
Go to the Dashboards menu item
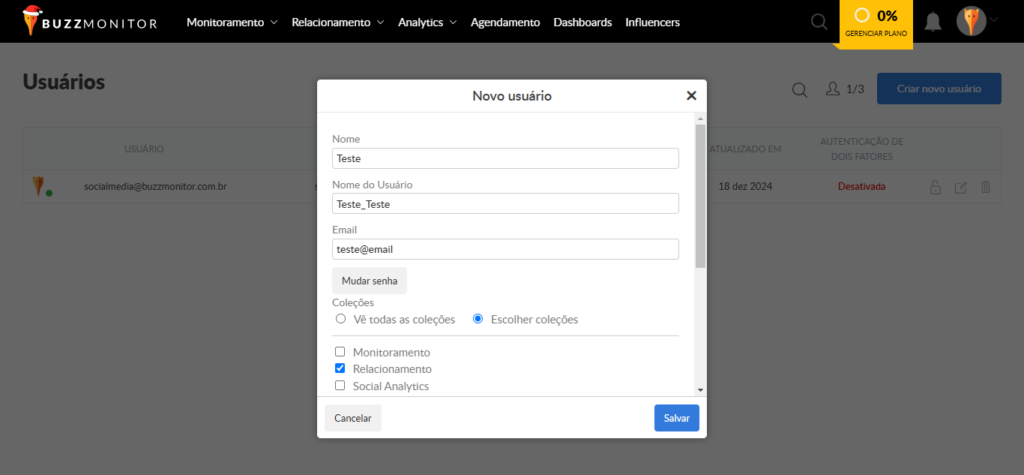point(582,21)
